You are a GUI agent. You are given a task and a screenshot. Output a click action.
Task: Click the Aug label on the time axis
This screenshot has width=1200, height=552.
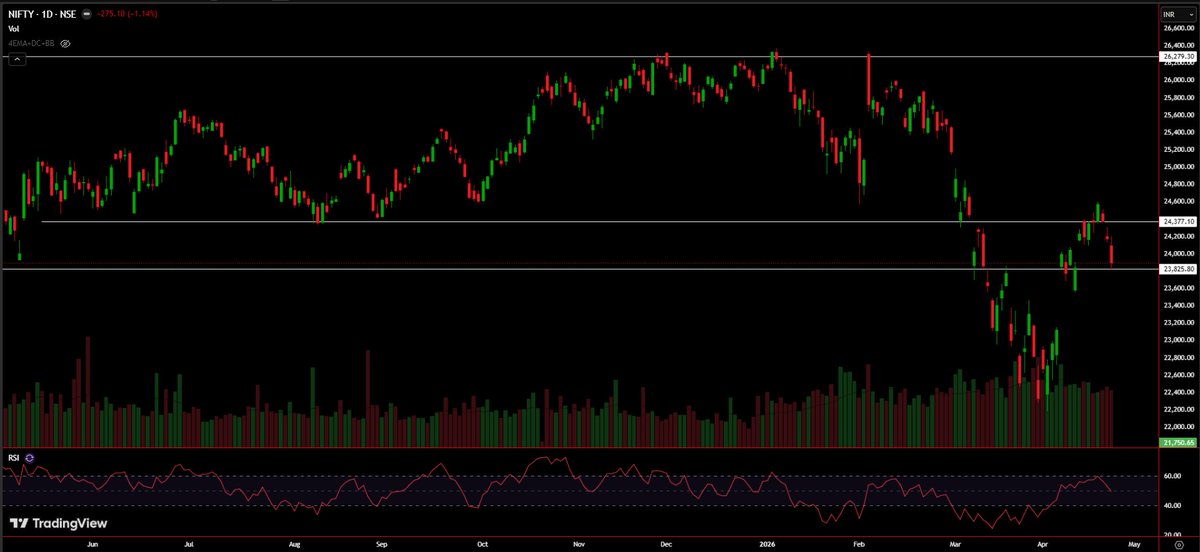(294, 545)
